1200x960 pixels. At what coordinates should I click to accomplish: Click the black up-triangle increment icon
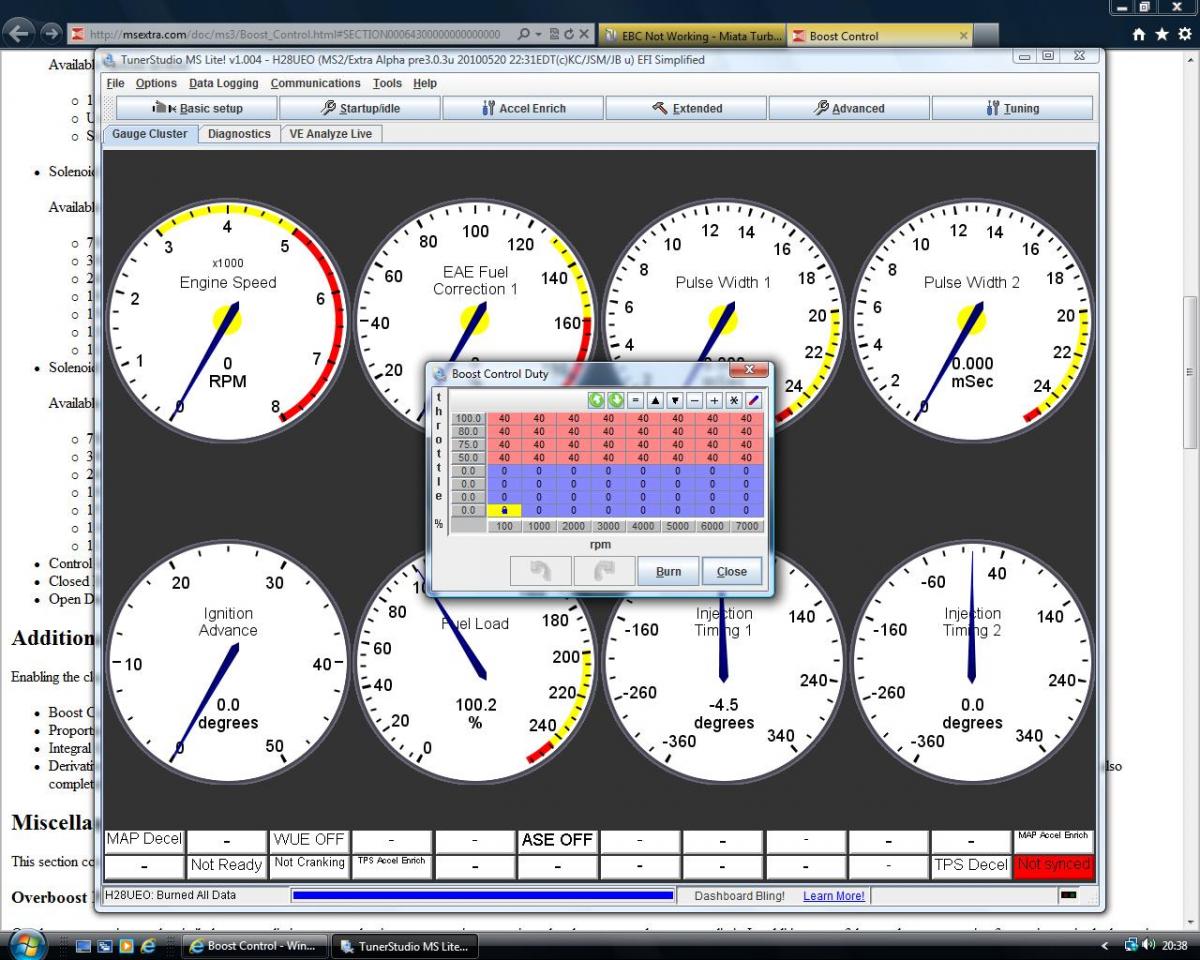[x=655, y=400]
